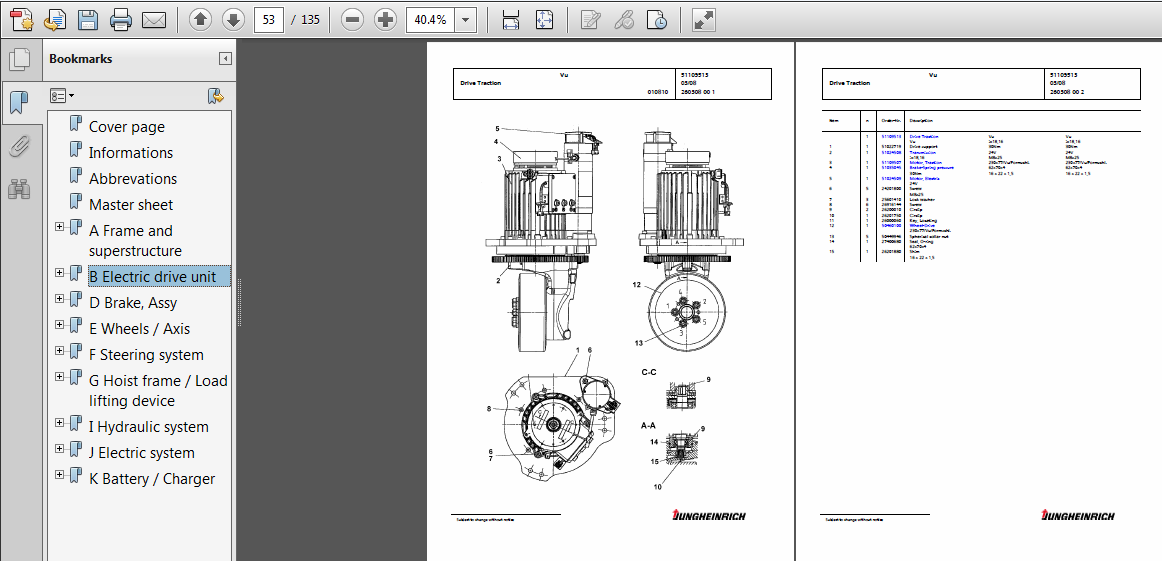
Task: Follow the blue Motor, Traction parts link
Action: 926,162
